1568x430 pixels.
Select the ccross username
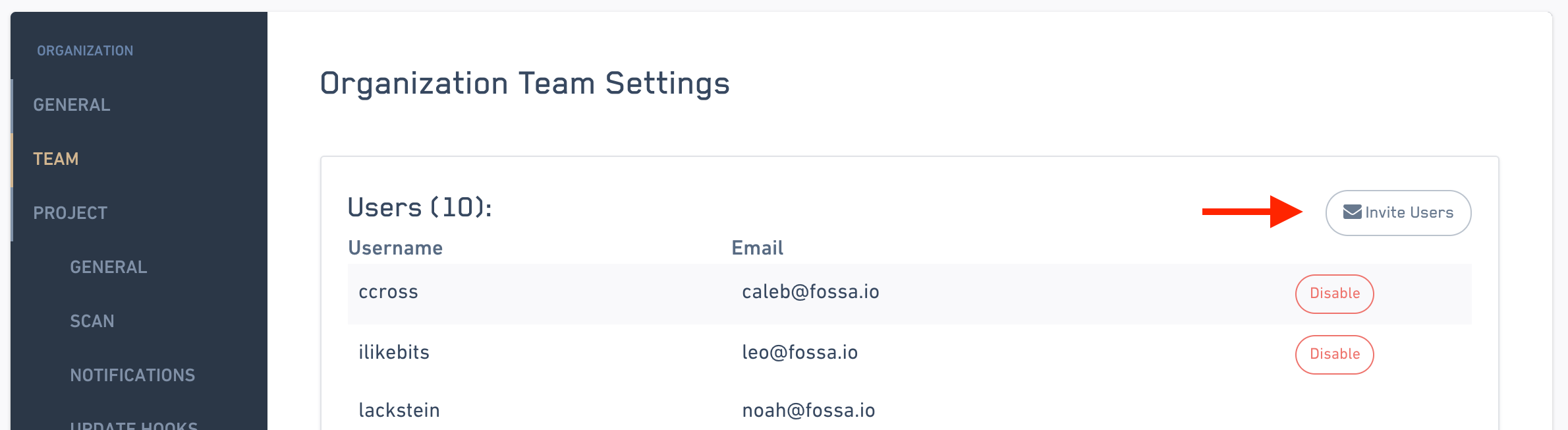tap(388, 292)
